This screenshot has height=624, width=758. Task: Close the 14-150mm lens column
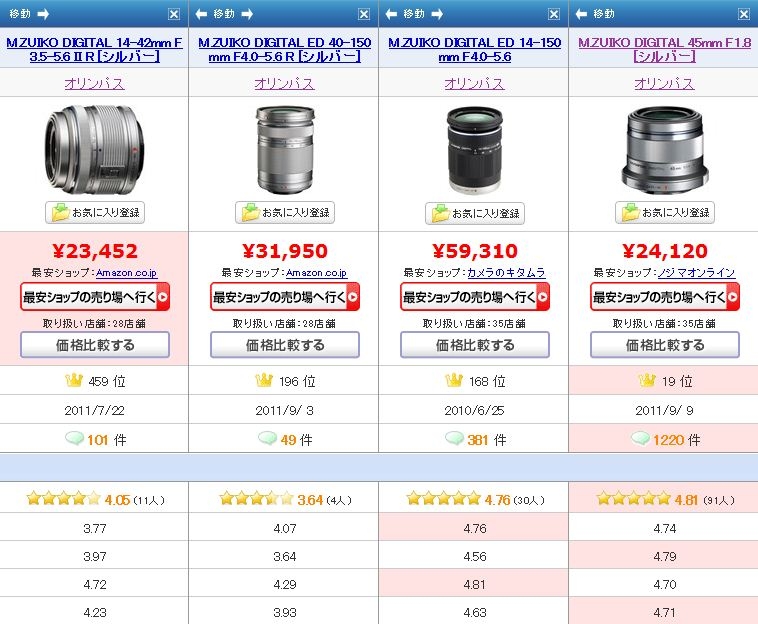click(554, 14)
